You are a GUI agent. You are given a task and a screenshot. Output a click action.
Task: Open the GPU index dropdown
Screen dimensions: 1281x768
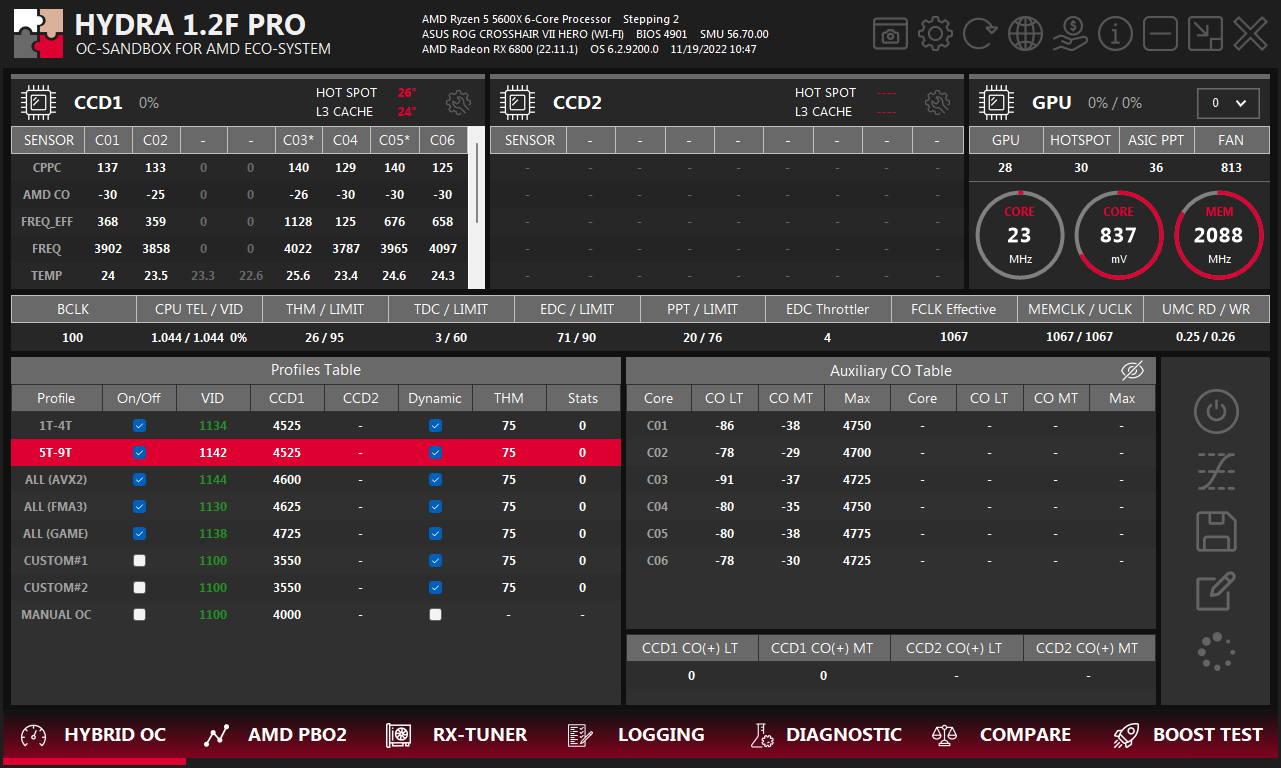1228,103
